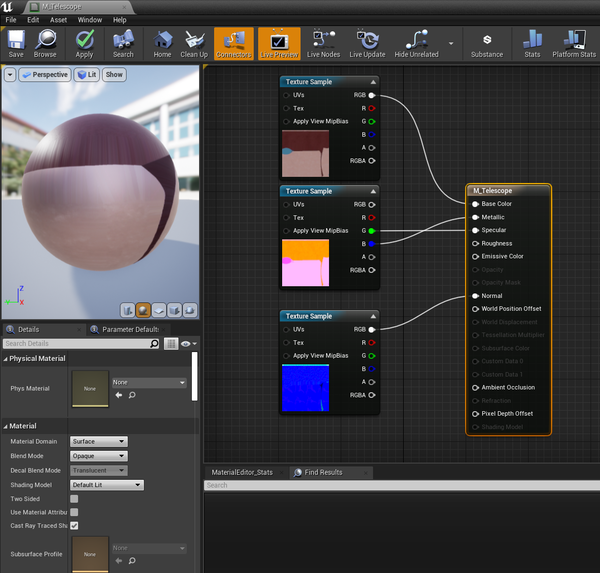Viewport: 600px width, 573px height.
Task: Show material Stats
Action: click(532, 44)
